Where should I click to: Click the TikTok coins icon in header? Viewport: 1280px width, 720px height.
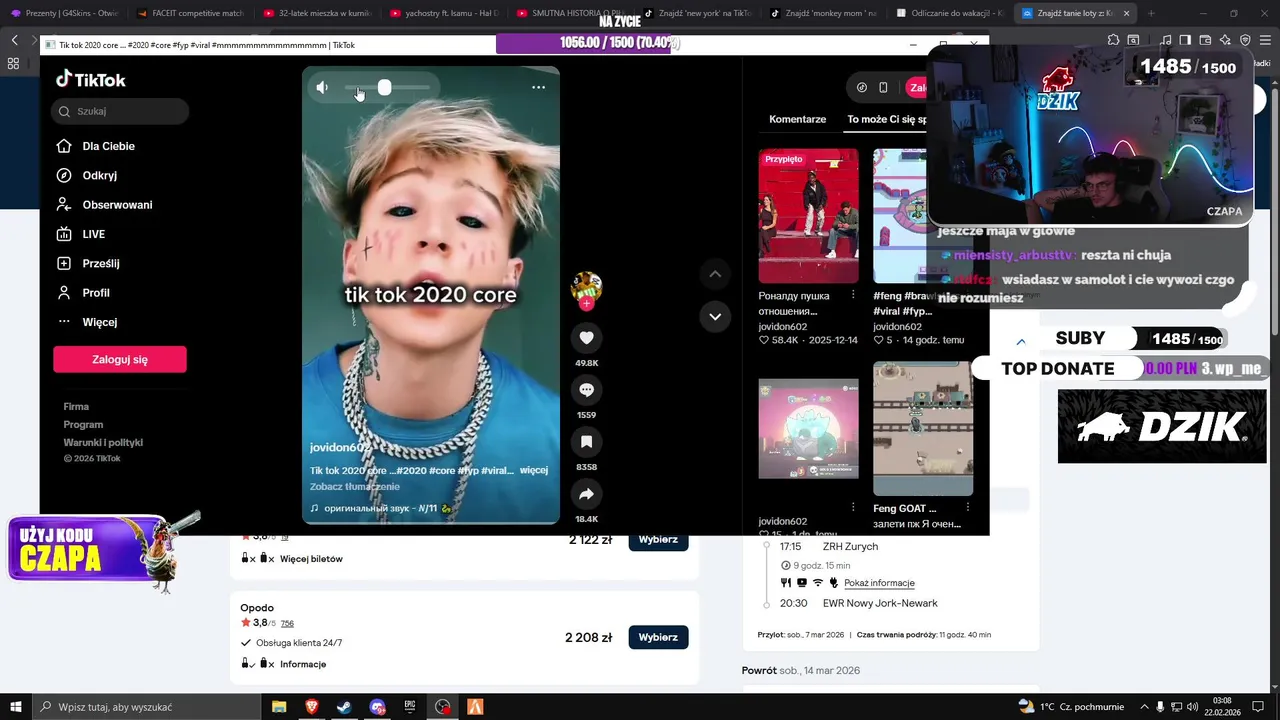(862, 88)
